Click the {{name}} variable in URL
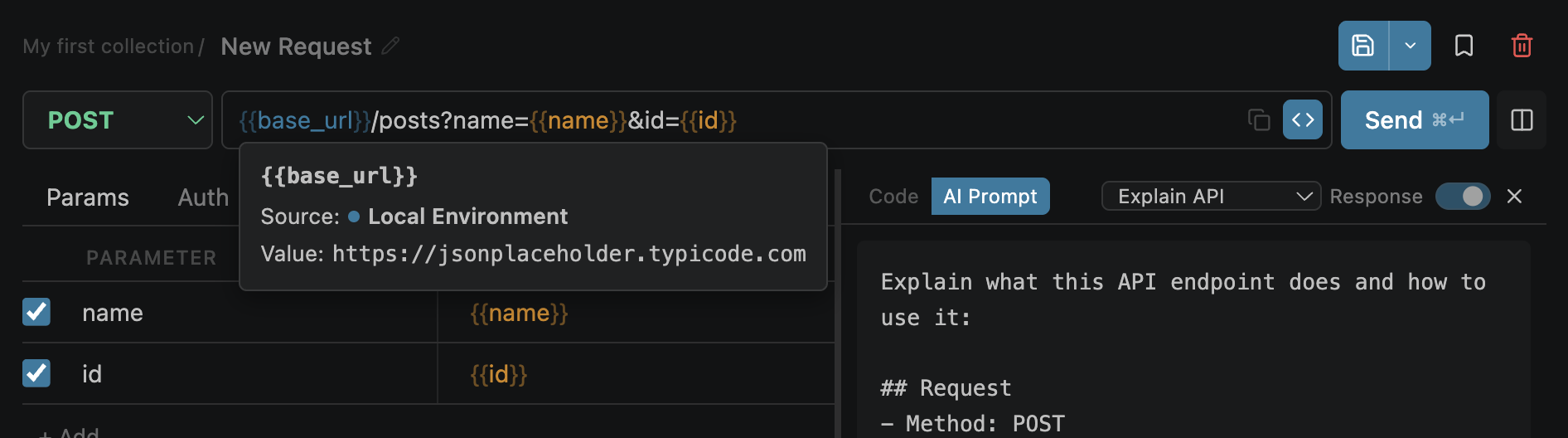The height and width of the screenshot is (438, 1568). coord(578,121)
